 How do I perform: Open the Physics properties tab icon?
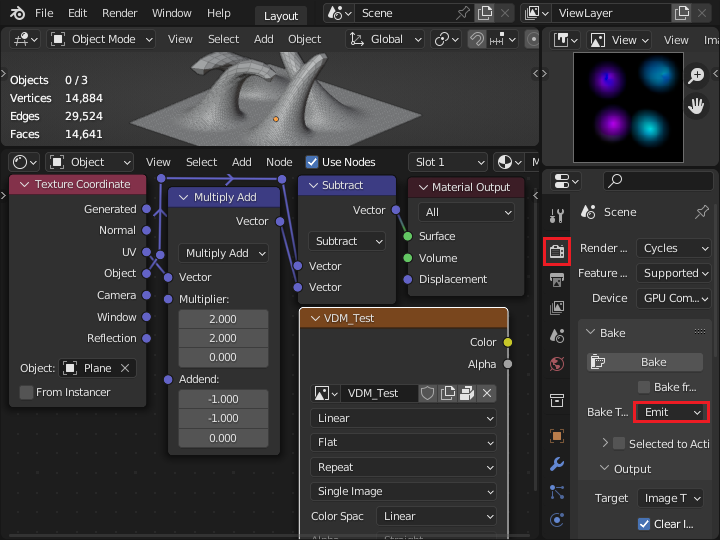point(557,520)
